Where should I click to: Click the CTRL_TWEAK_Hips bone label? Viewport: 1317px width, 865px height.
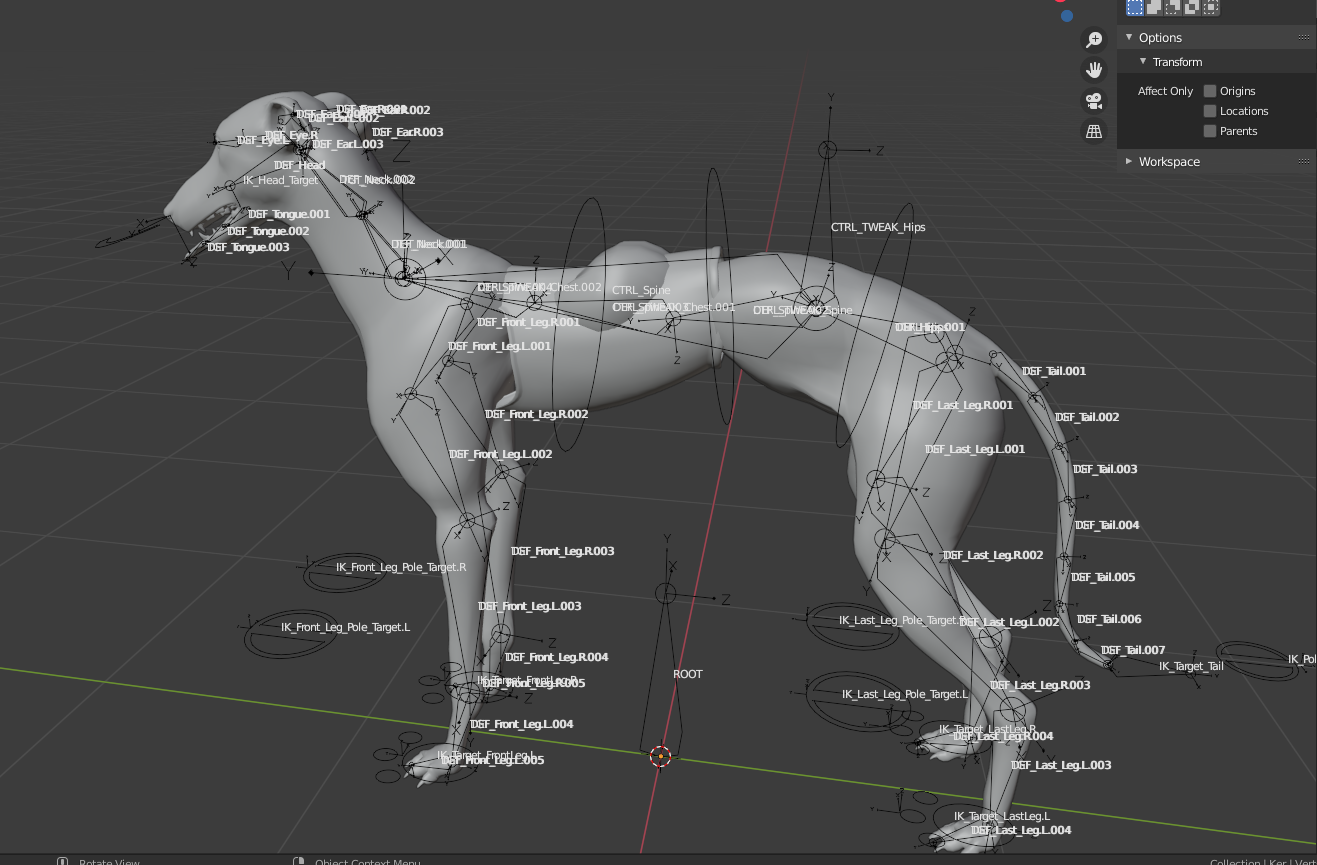point(878,227)
